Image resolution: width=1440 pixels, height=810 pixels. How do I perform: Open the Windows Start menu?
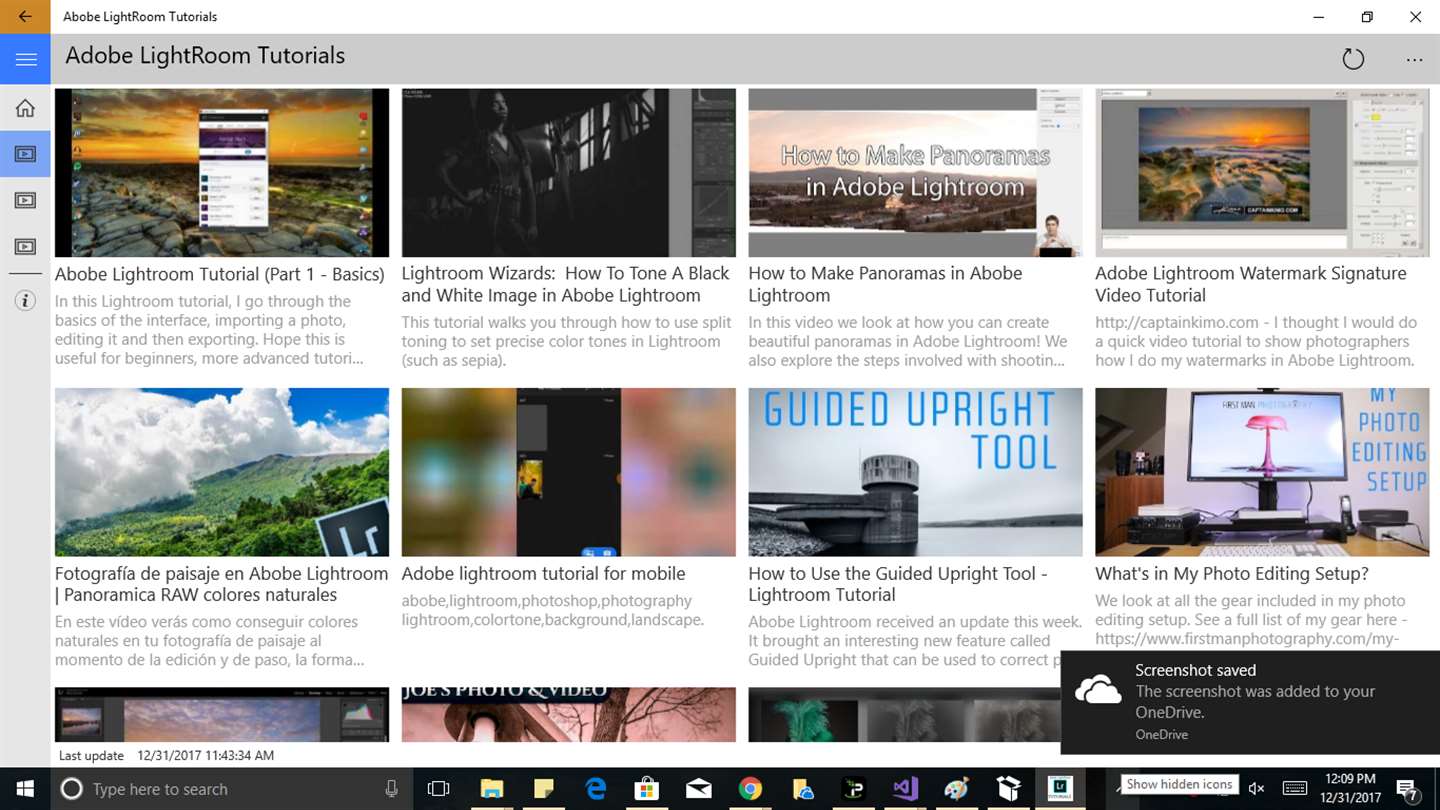click(x=24, y=789)
